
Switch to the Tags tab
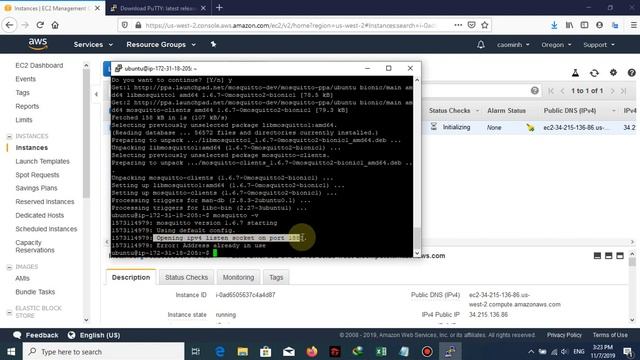276,277
